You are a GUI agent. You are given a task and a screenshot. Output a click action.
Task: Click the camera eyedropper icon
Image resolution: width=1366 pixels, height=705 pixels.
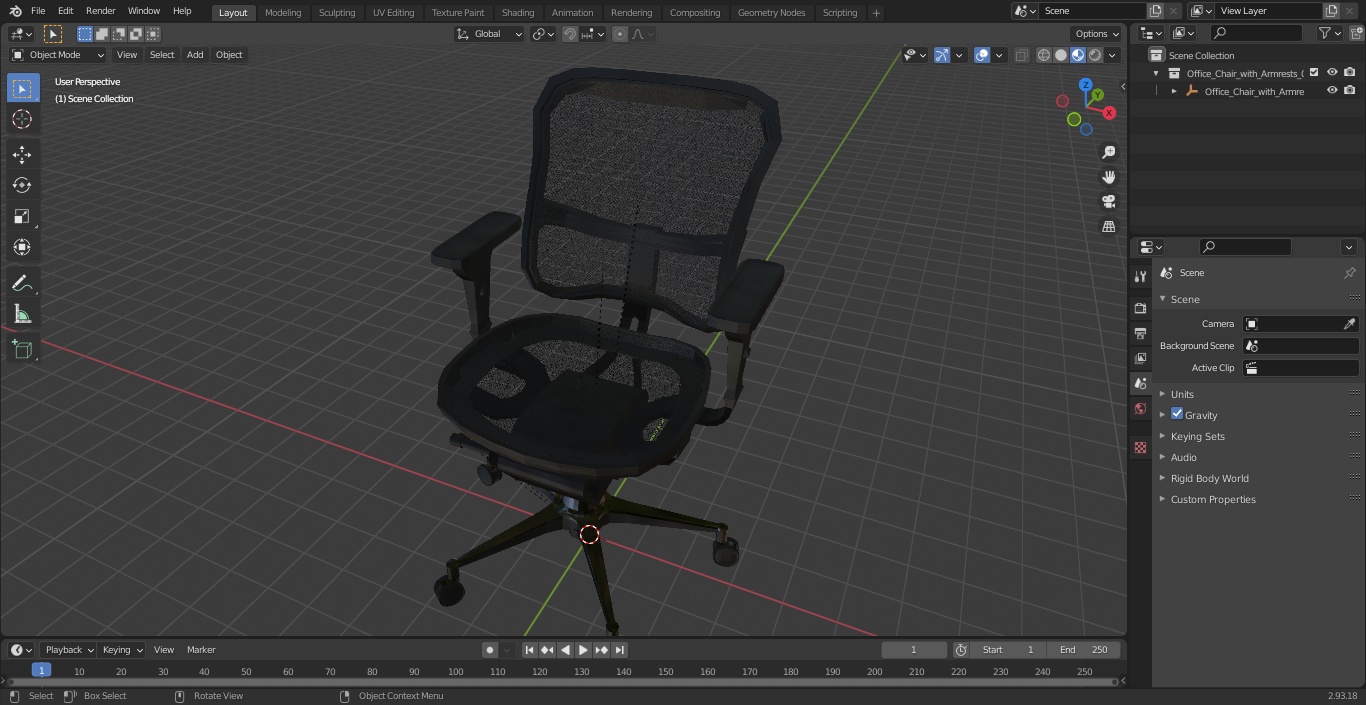click(1349, 324)
